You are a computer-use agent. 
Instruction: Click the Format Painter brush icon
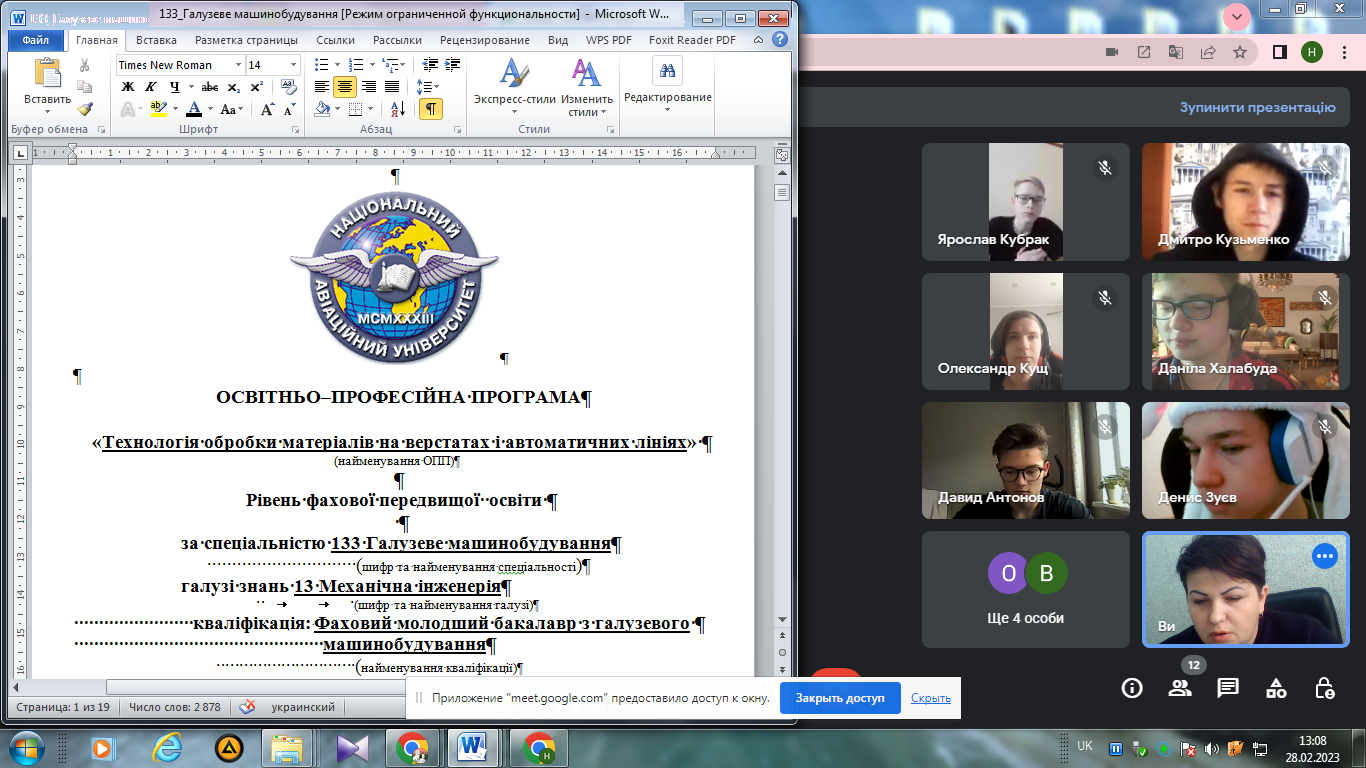point(85,109)
